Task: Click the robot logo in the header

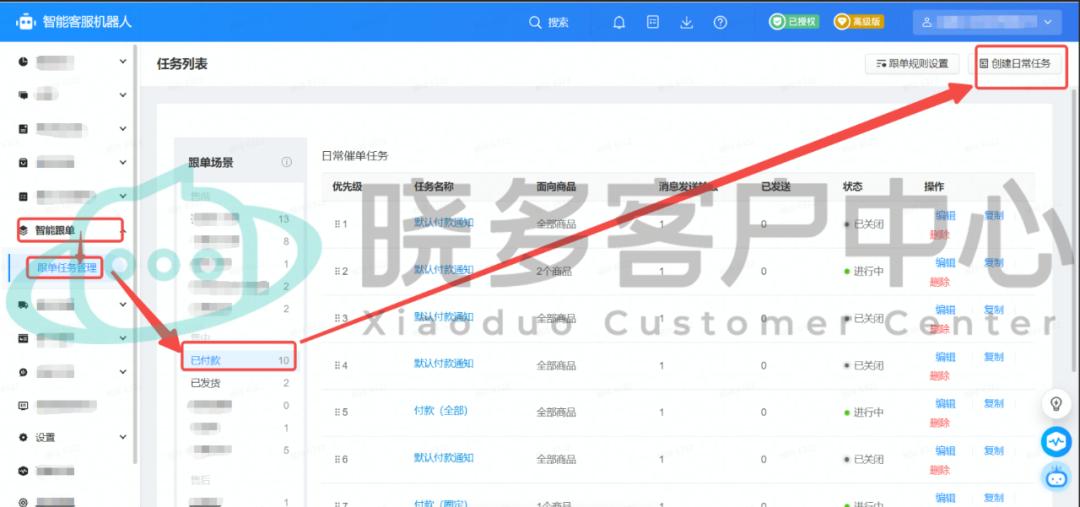Action: (25, 22)
